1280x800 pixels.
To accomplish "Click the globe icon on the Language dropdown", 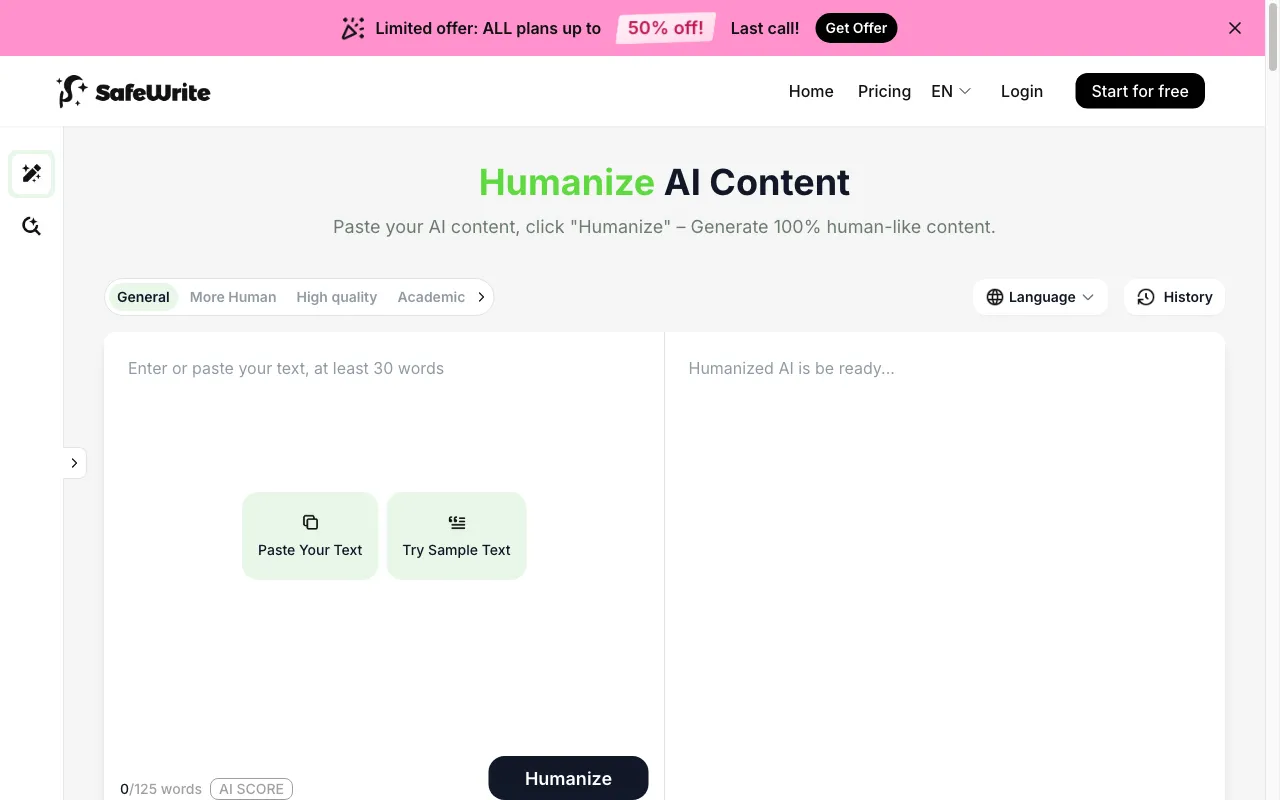I will click(x=995, y=297).
